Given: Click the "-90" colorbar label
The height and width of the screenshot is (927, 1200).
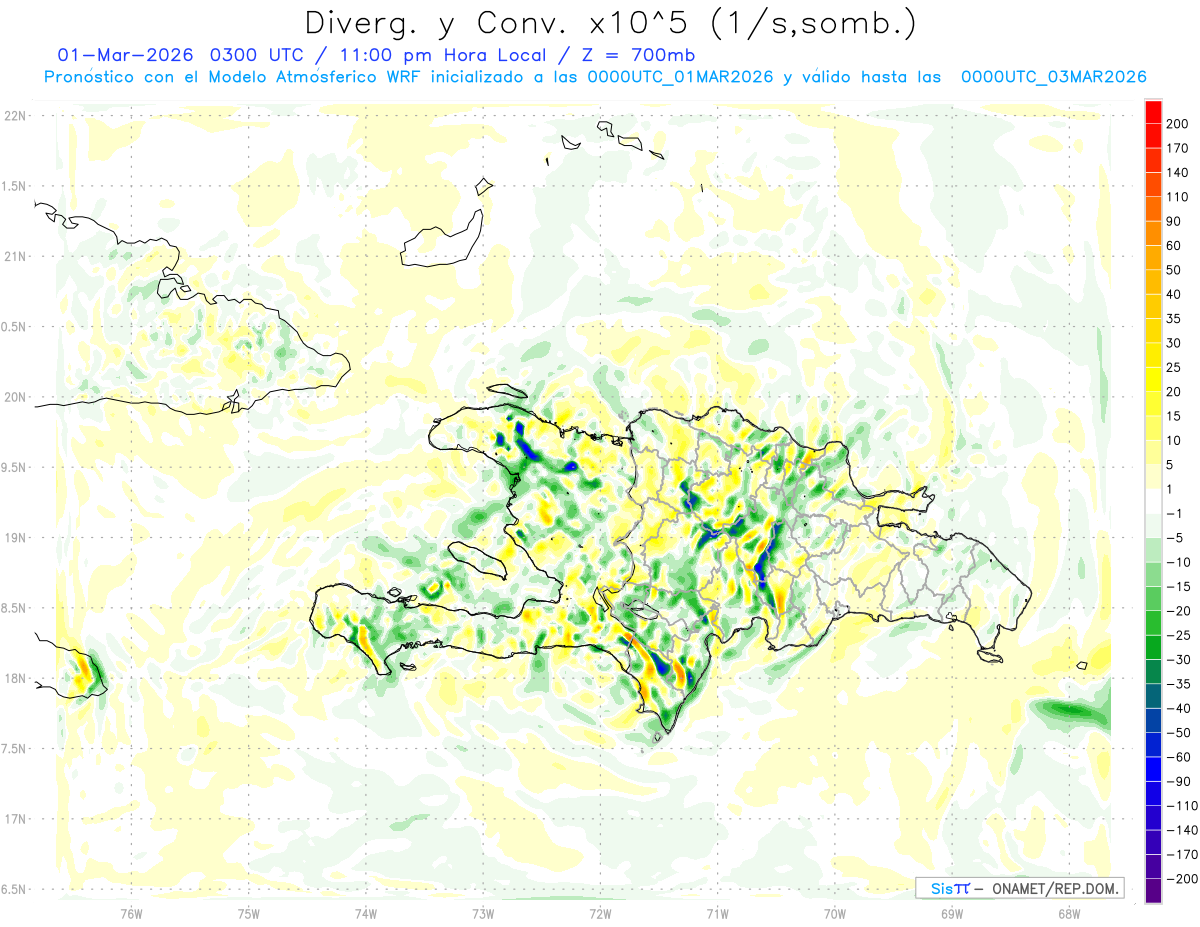Looking at the screenshot, I should (x=1178, y=782).
